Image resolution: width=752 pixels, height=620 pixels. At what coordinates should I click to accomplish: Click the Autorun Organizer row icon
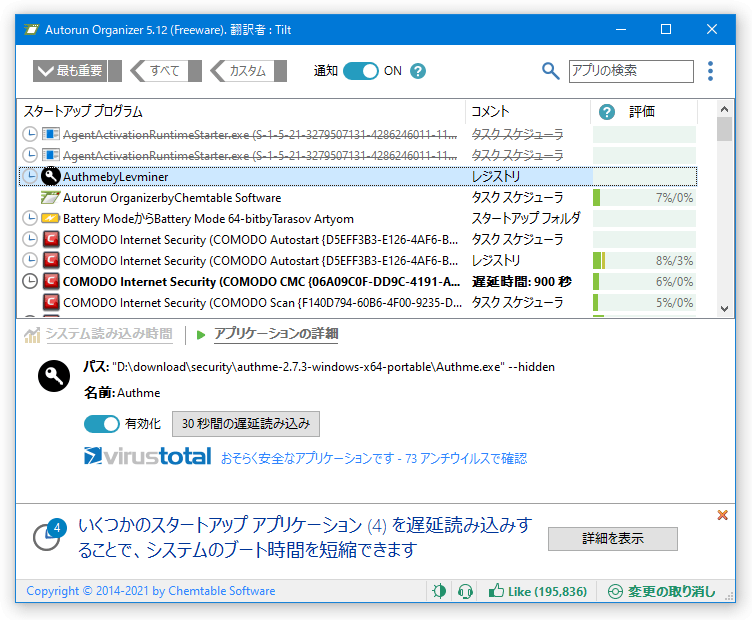click(x=50, y=198)
